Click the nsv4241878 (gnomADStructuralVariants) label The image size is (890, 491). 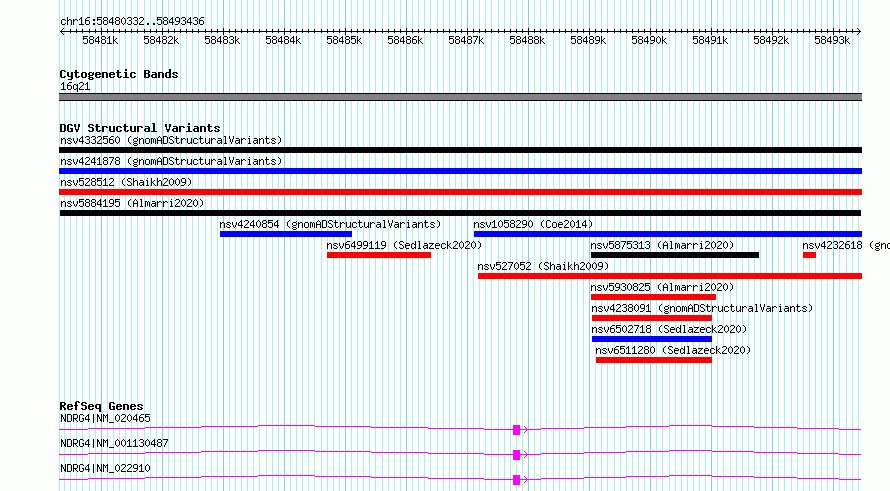171,161
